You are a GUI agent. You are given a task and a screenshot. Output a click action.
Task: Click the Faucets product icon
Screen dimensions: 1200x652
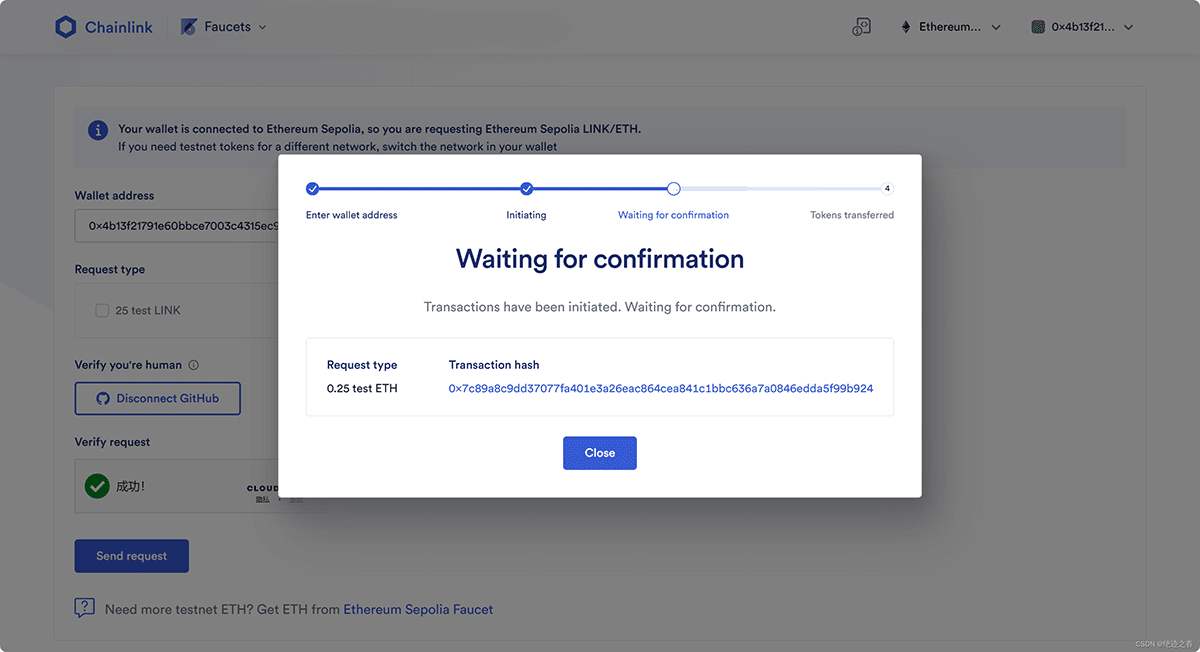189,27
